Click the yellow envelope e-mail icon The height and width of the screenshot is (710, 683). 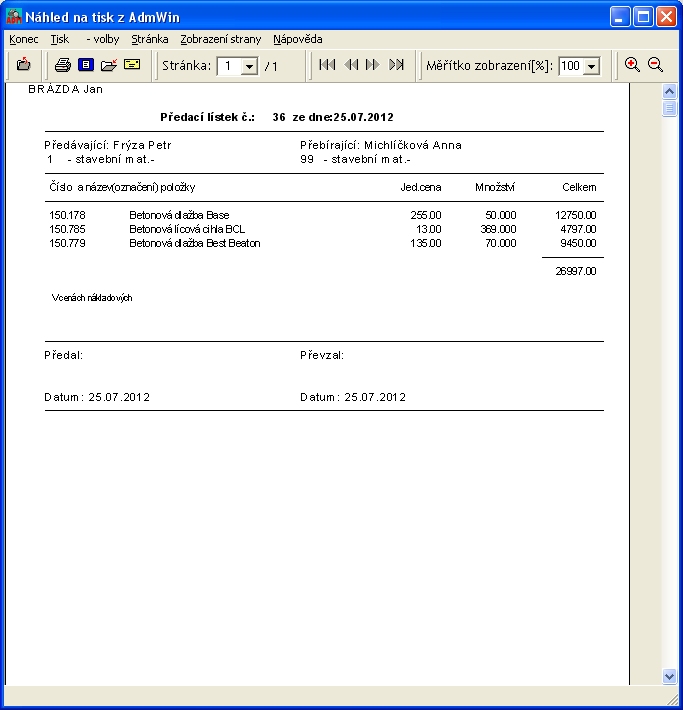[x=132, y=64]
